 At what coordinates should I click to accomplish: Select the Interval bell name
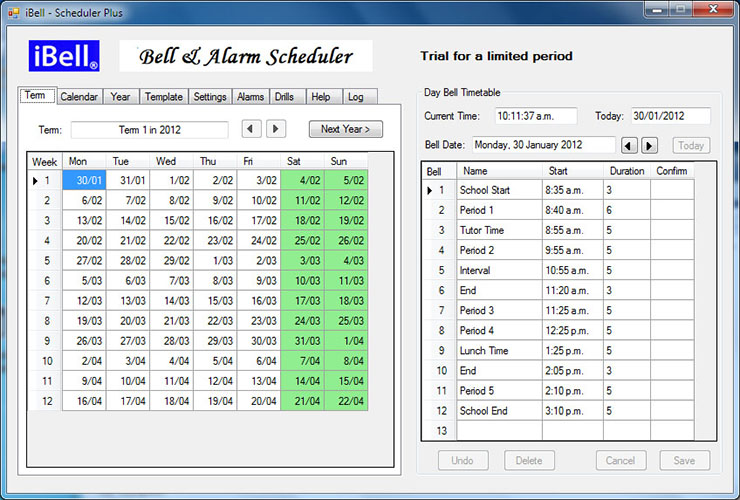tap(499, 271)
